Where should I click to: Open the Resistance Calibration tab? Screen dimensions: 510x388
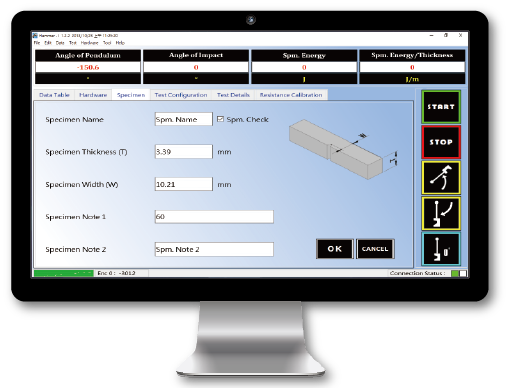point(291,95)
